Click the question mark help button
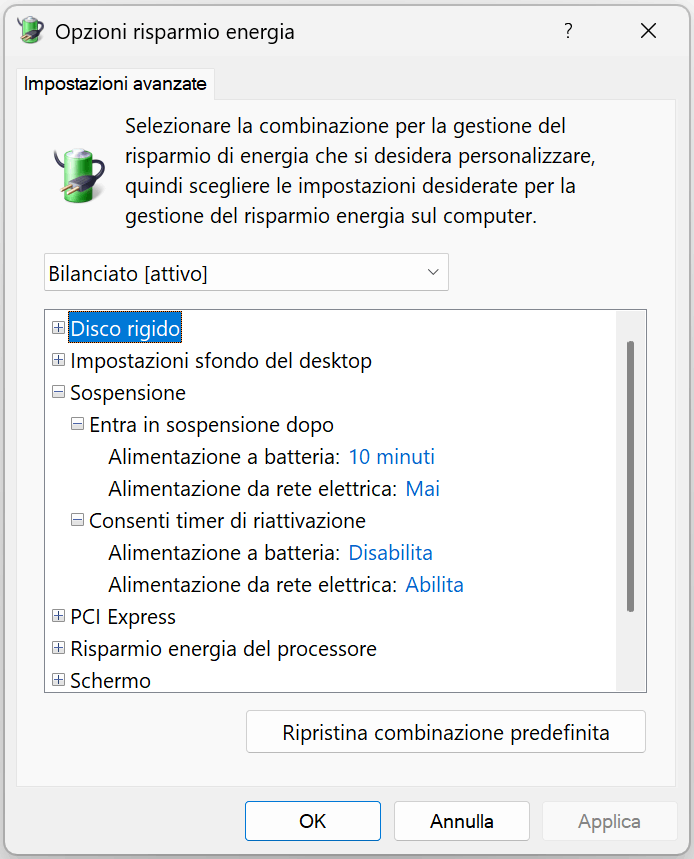 tap(568, 31)
